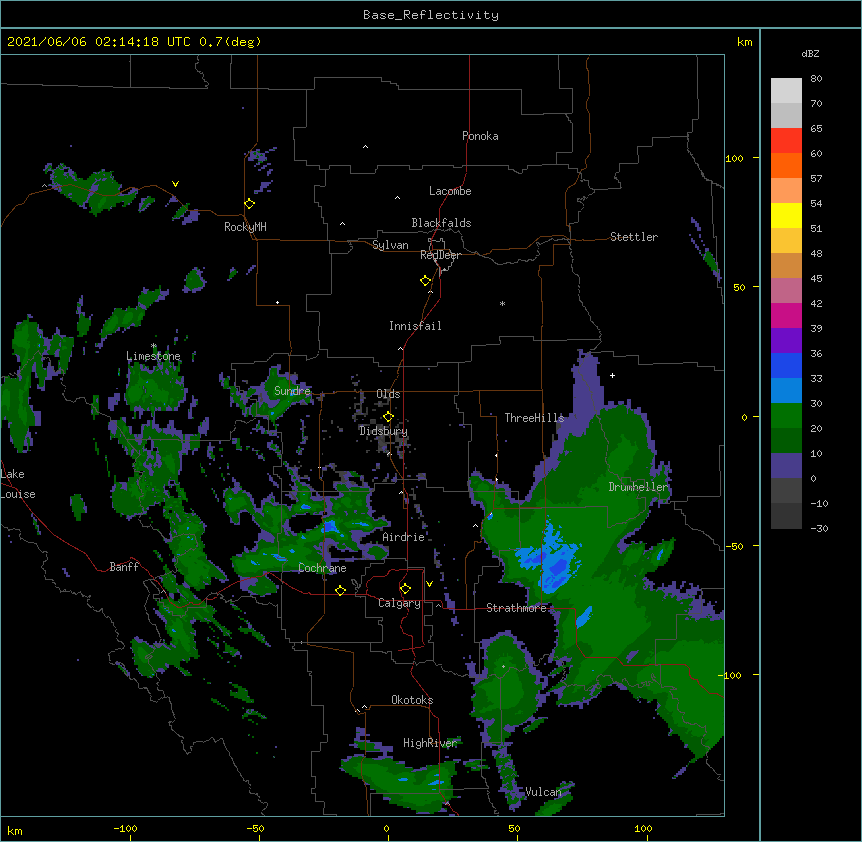The image size is (862, 842).
Task: Click the Base_Reflectivity title text
Action: click(x=431, y=15)
